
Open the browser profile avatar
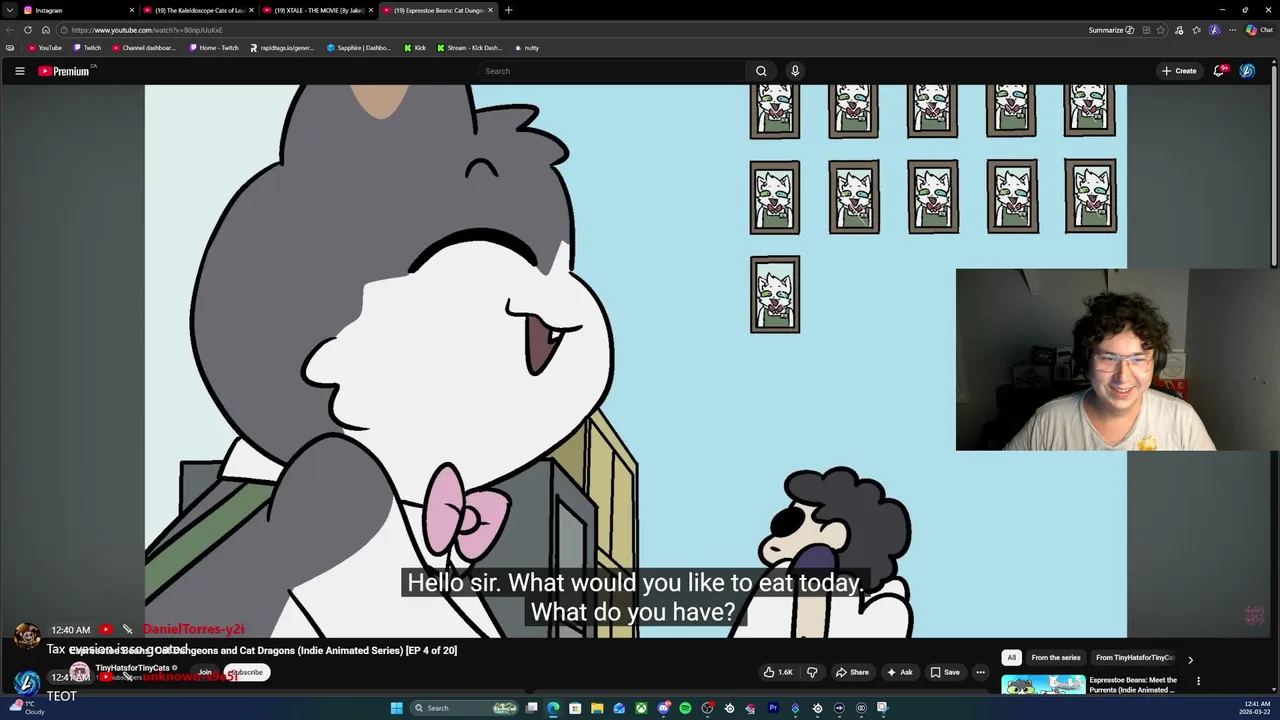1215,30
